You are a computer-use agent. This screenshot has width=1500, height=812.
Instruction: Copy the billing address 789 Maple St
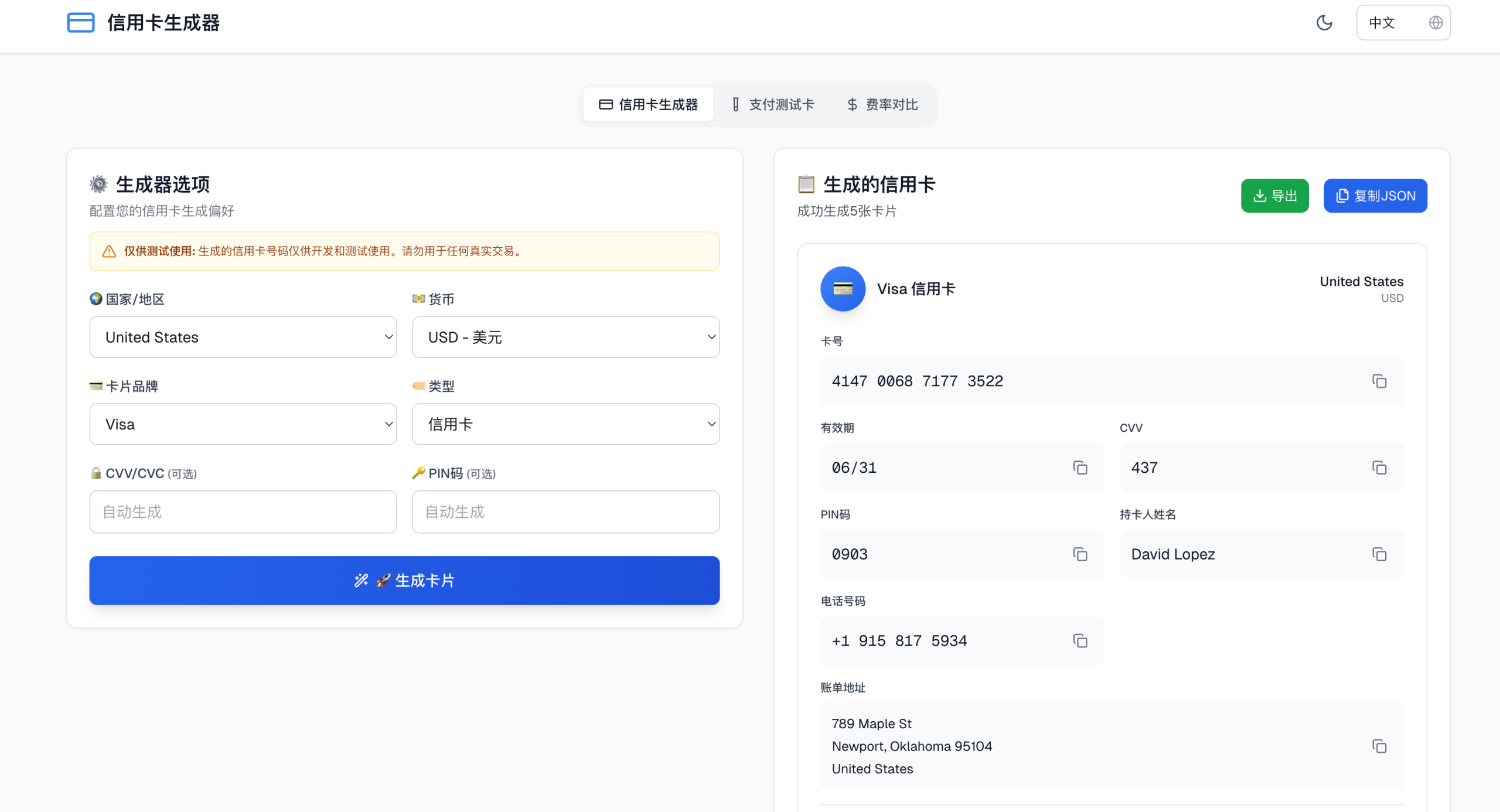[1379, 746]
